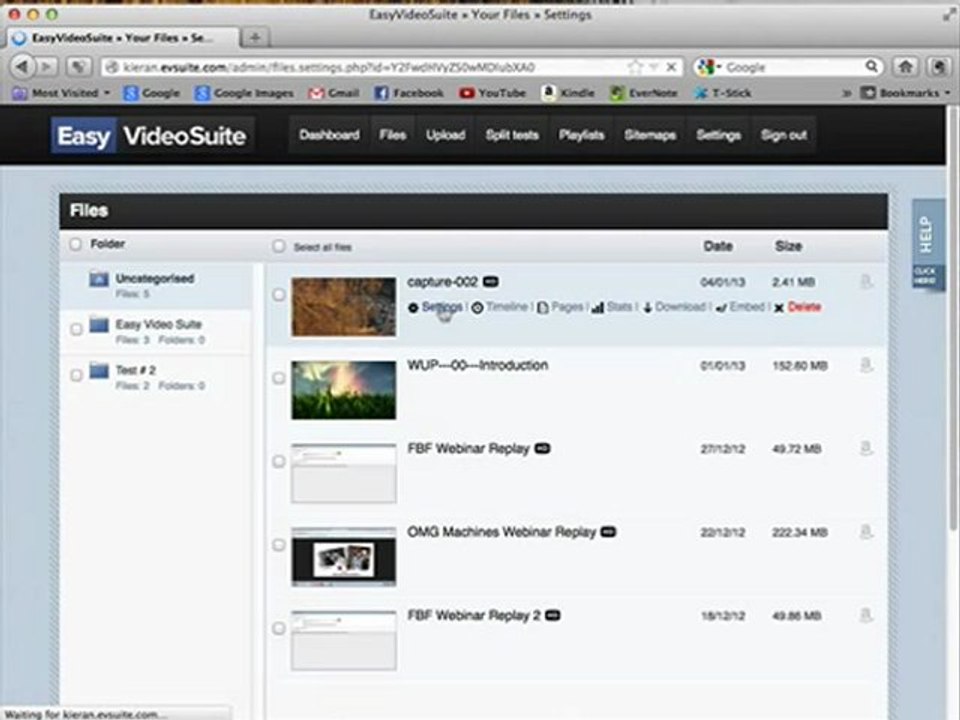Go back with the browser back arrow
The width and height of the screenshot is (960, 720).
click(22, 66)
